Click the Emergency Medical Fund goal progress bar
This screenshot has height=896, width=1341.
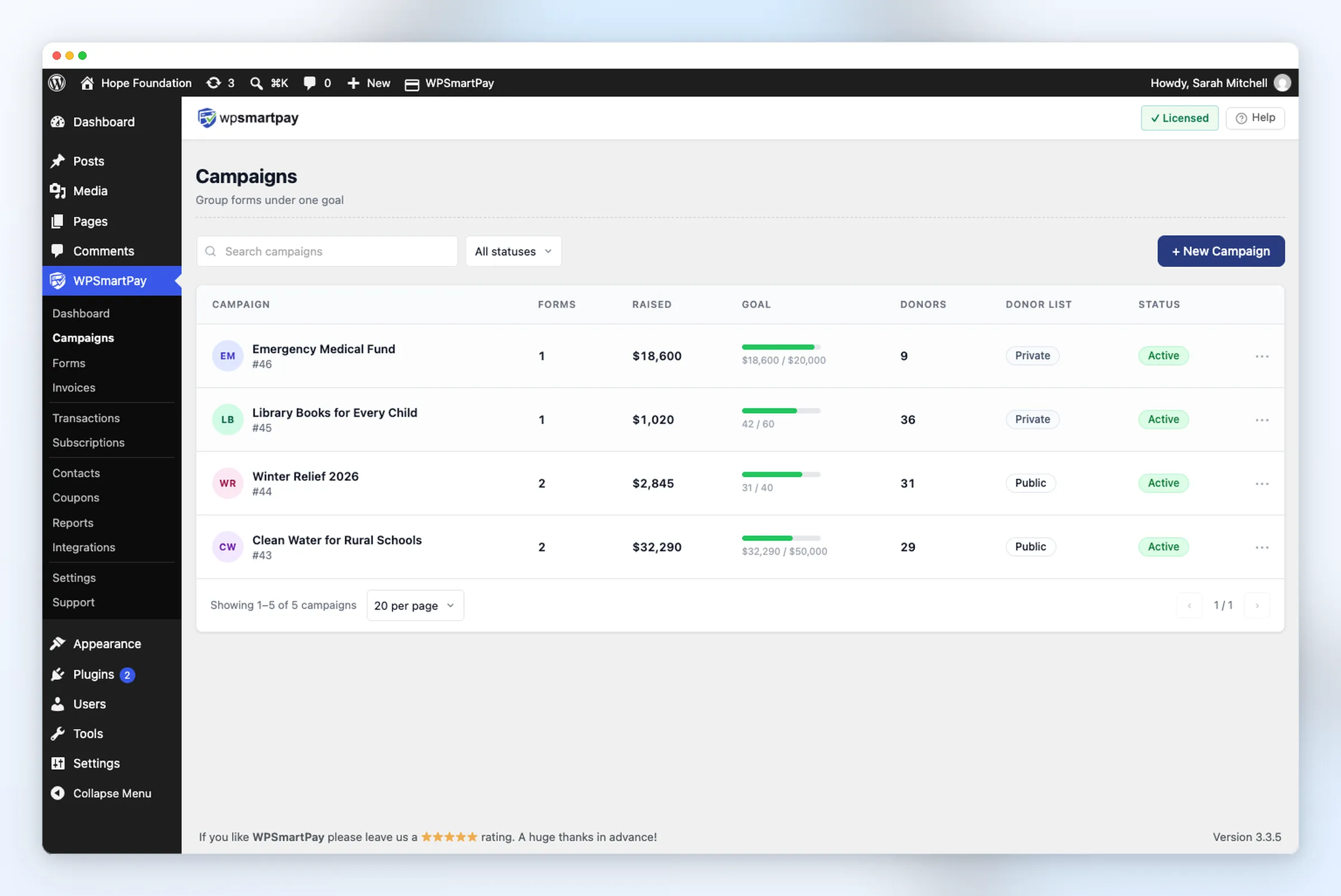point(781,347)
